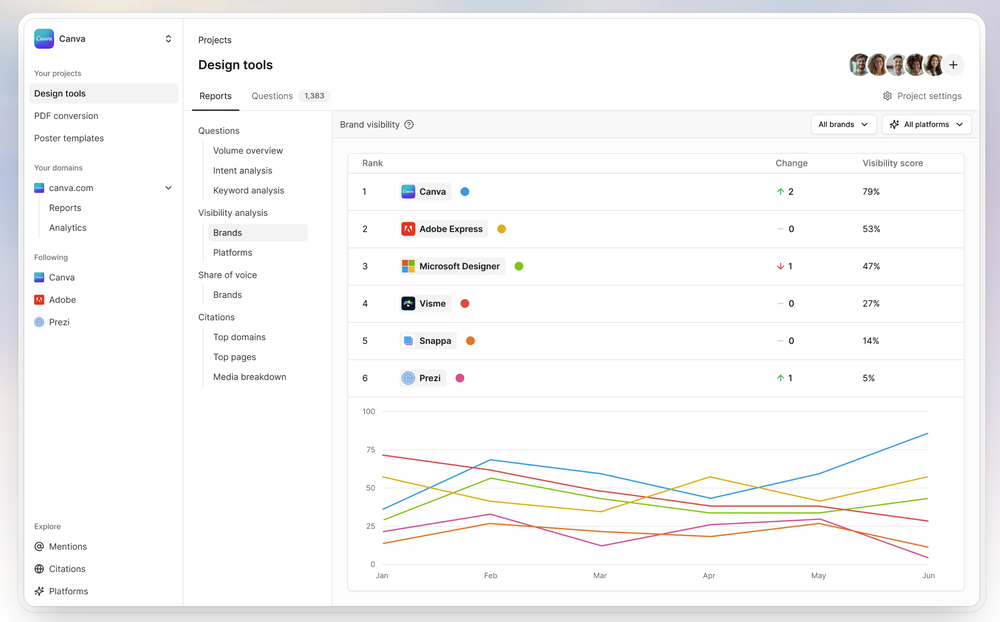The image size is (1000, 622).
Task: Open Top pages citations report
Action: pyautogui.click(x=235, y=357)
